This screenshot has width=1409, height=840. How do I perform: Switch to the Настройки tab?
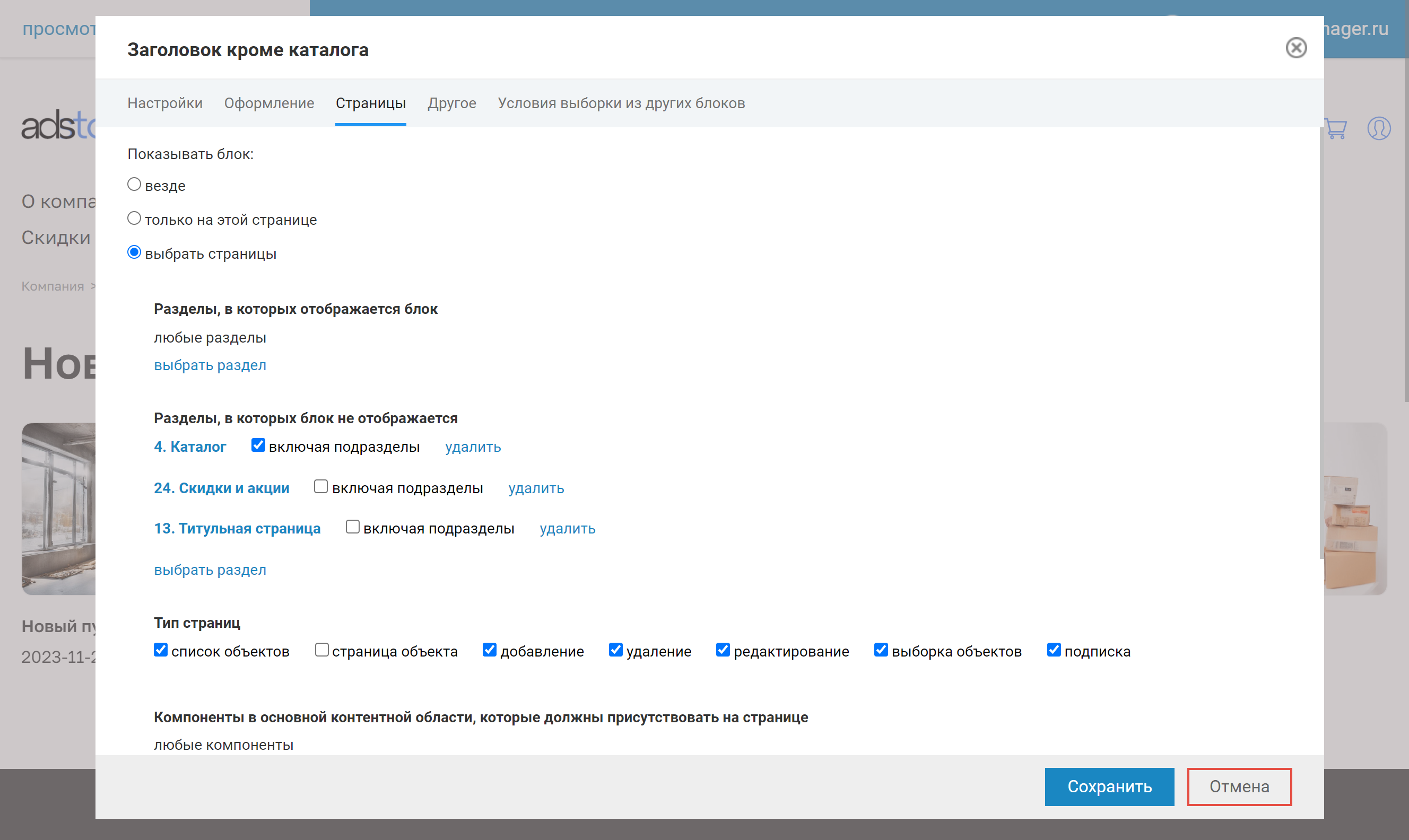pos(165,103)
